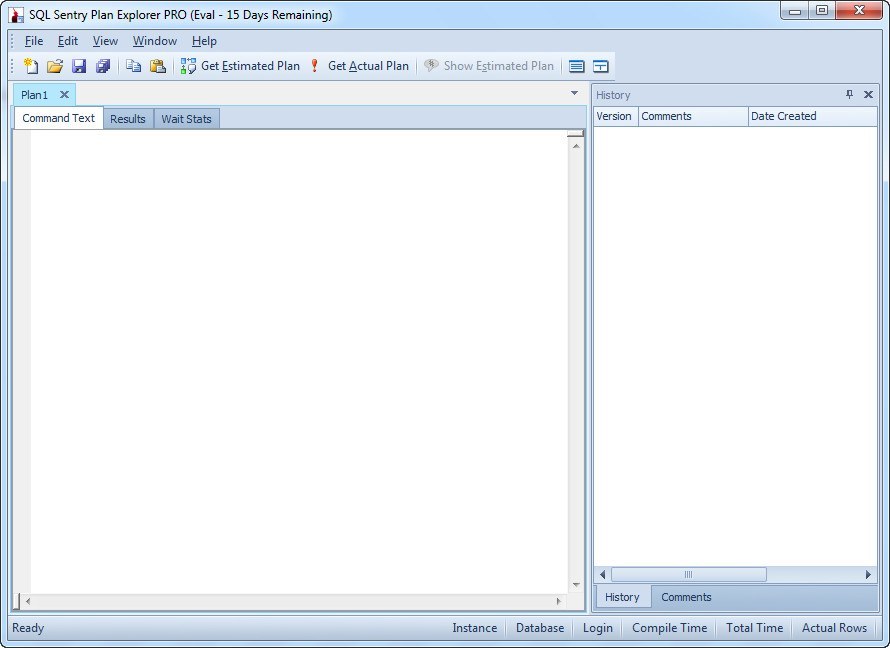The height and width of the screenshot is (648, 890).
Task: Click the Copy toolbar icon
Action: tap(133, 66)
